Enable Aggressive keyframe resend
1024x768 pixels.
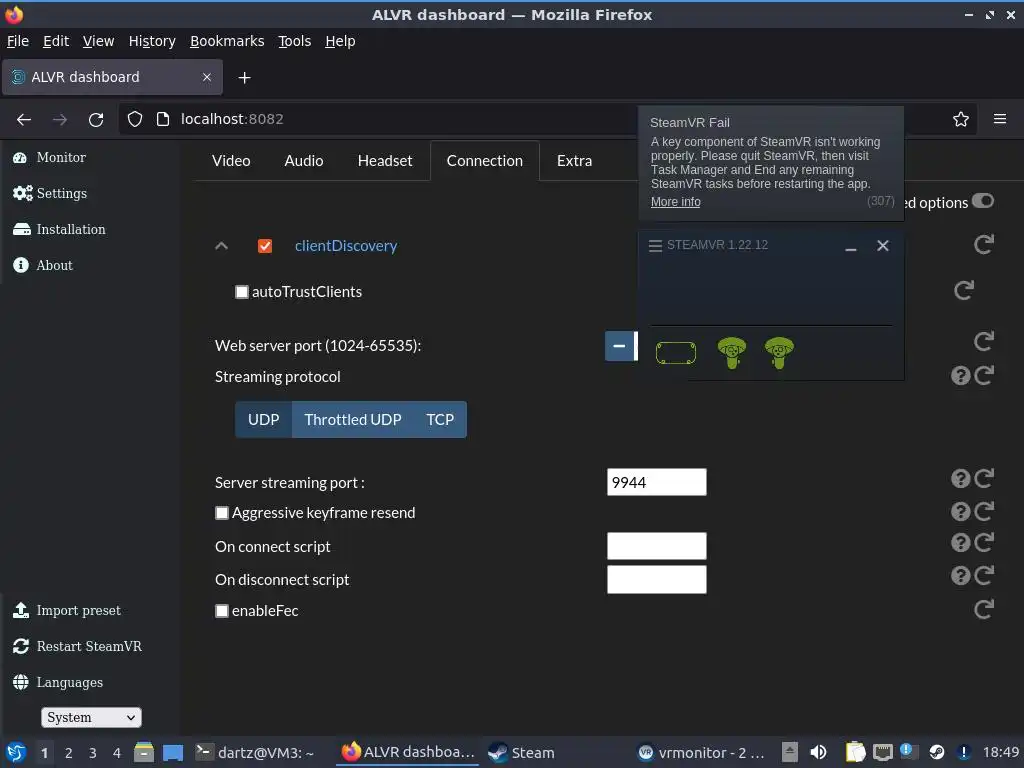click(222, 513)
